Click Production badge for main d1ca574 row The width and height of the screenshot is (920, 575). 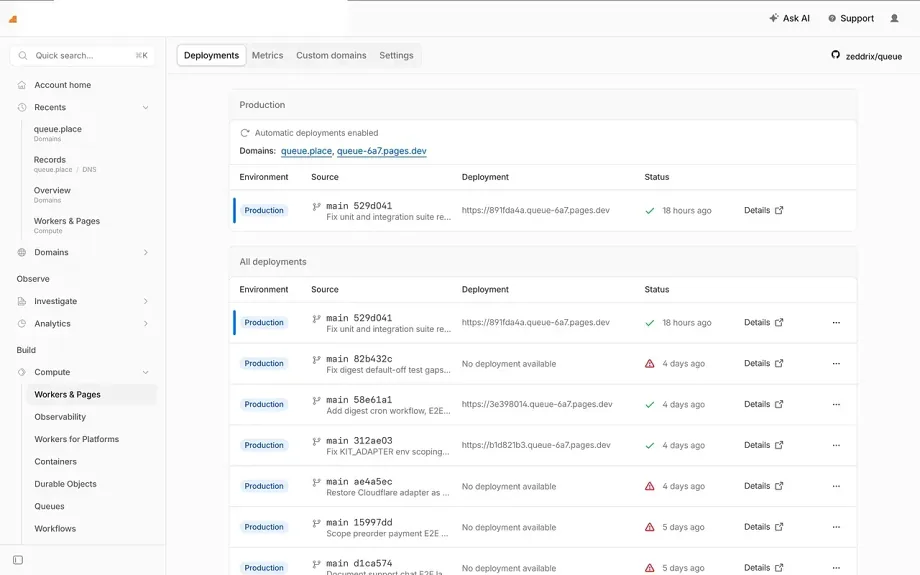coord(264,567)
